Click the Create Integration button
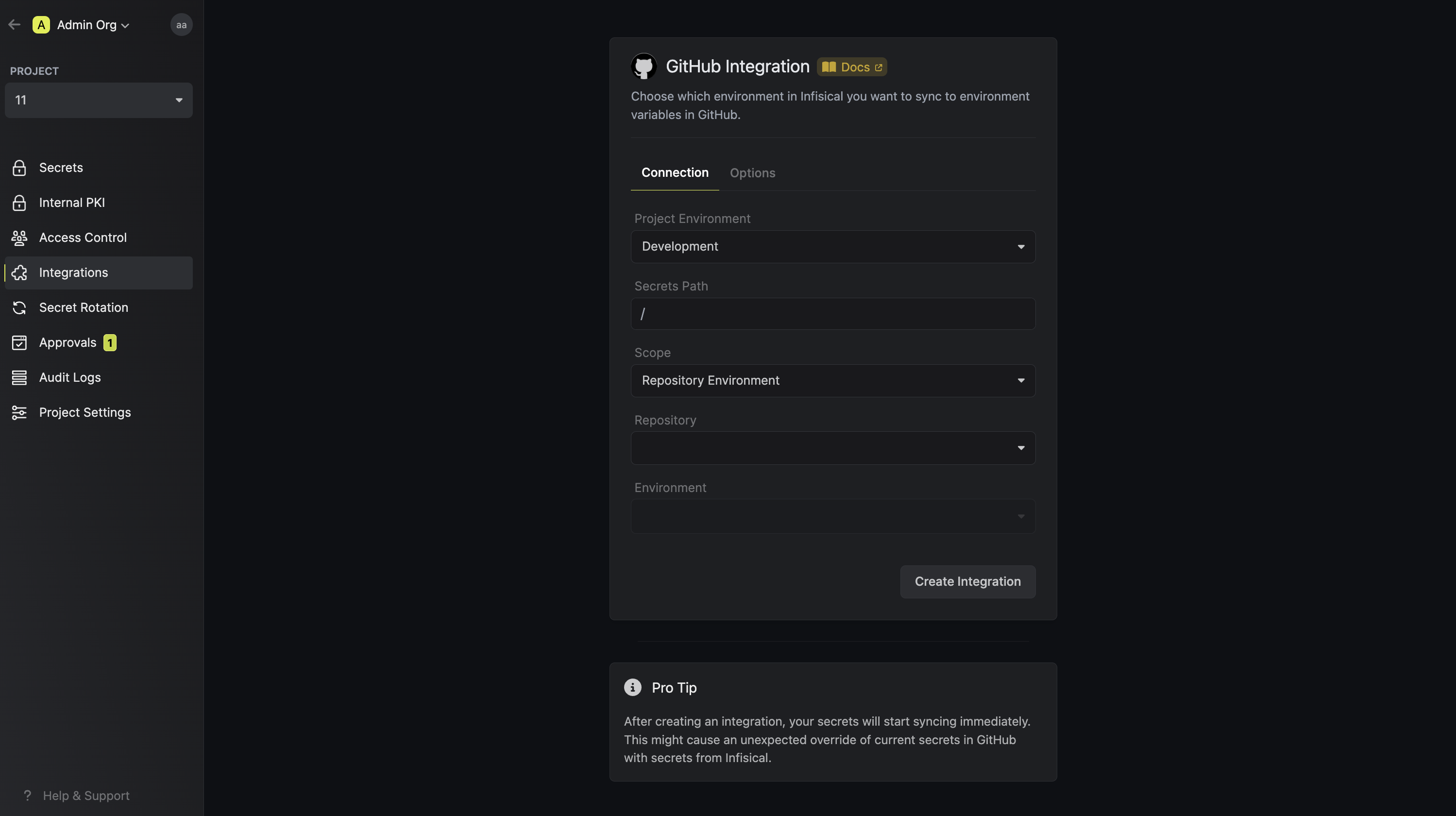 [967, 582]
